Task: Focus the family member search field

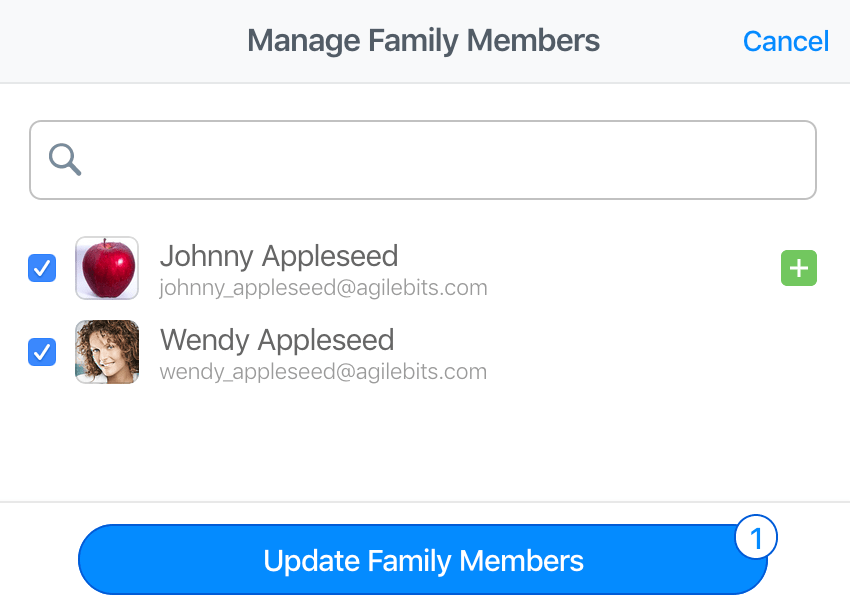Action: coord(423,160)
